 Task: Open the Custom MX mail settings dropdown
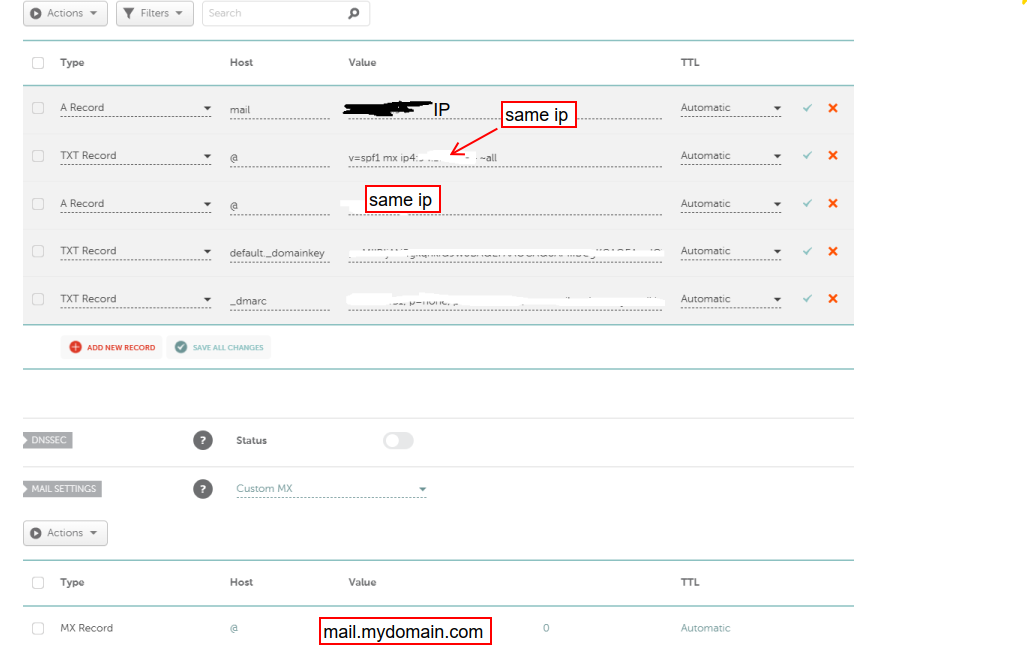[x=331, y=489]
